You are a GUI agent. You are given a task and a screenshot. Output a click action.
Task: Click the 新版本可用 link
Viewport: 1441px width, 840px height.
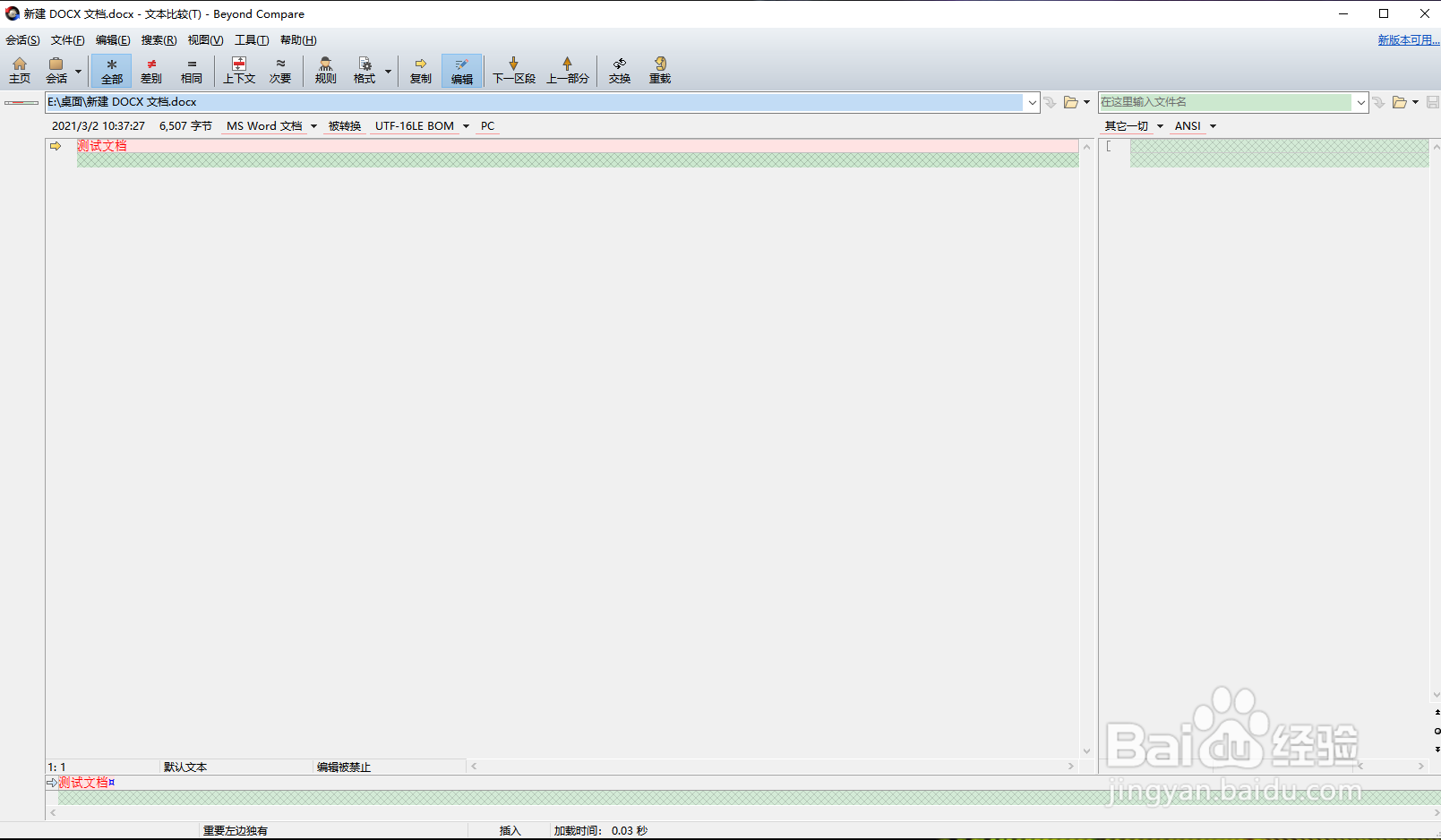(1409, 40)
